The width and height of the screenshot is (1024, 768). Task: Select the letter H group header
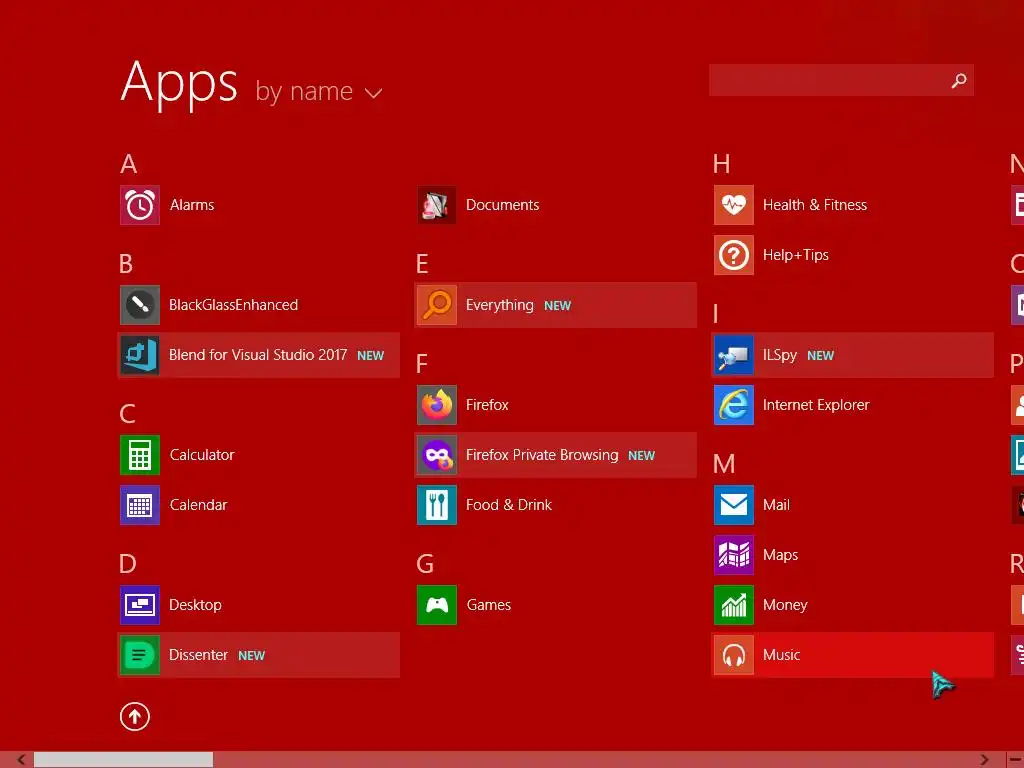pyautogui.click(x=722, y=164)
